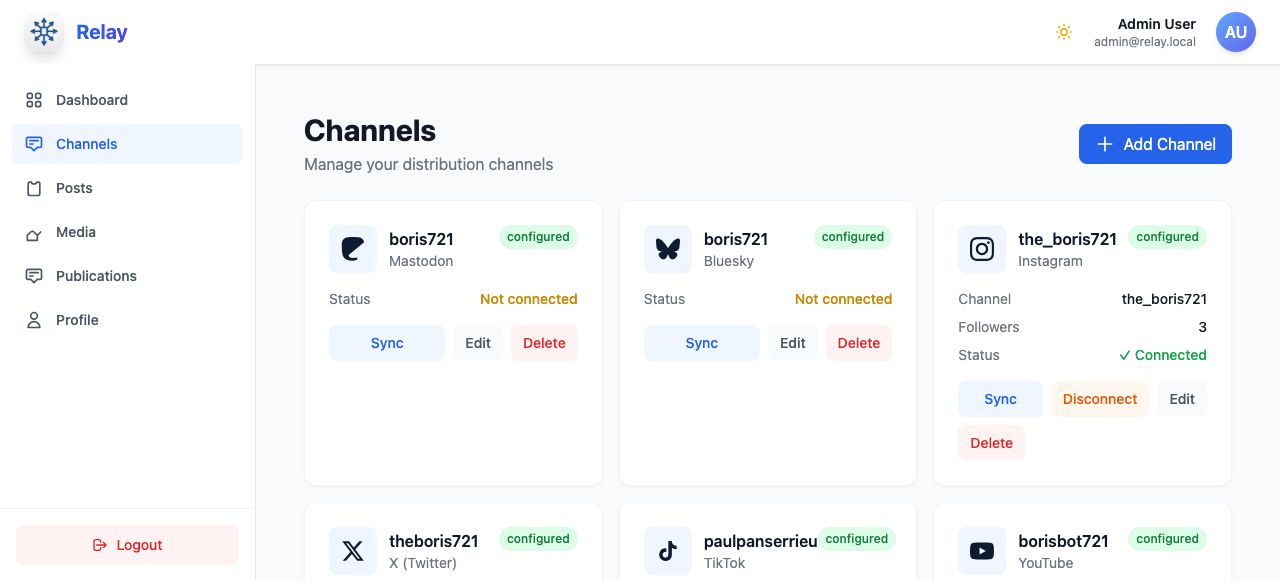Delete the boris721 Bluesky channel
This screenshot has height=581, width=1280.
tap(858, 343)
